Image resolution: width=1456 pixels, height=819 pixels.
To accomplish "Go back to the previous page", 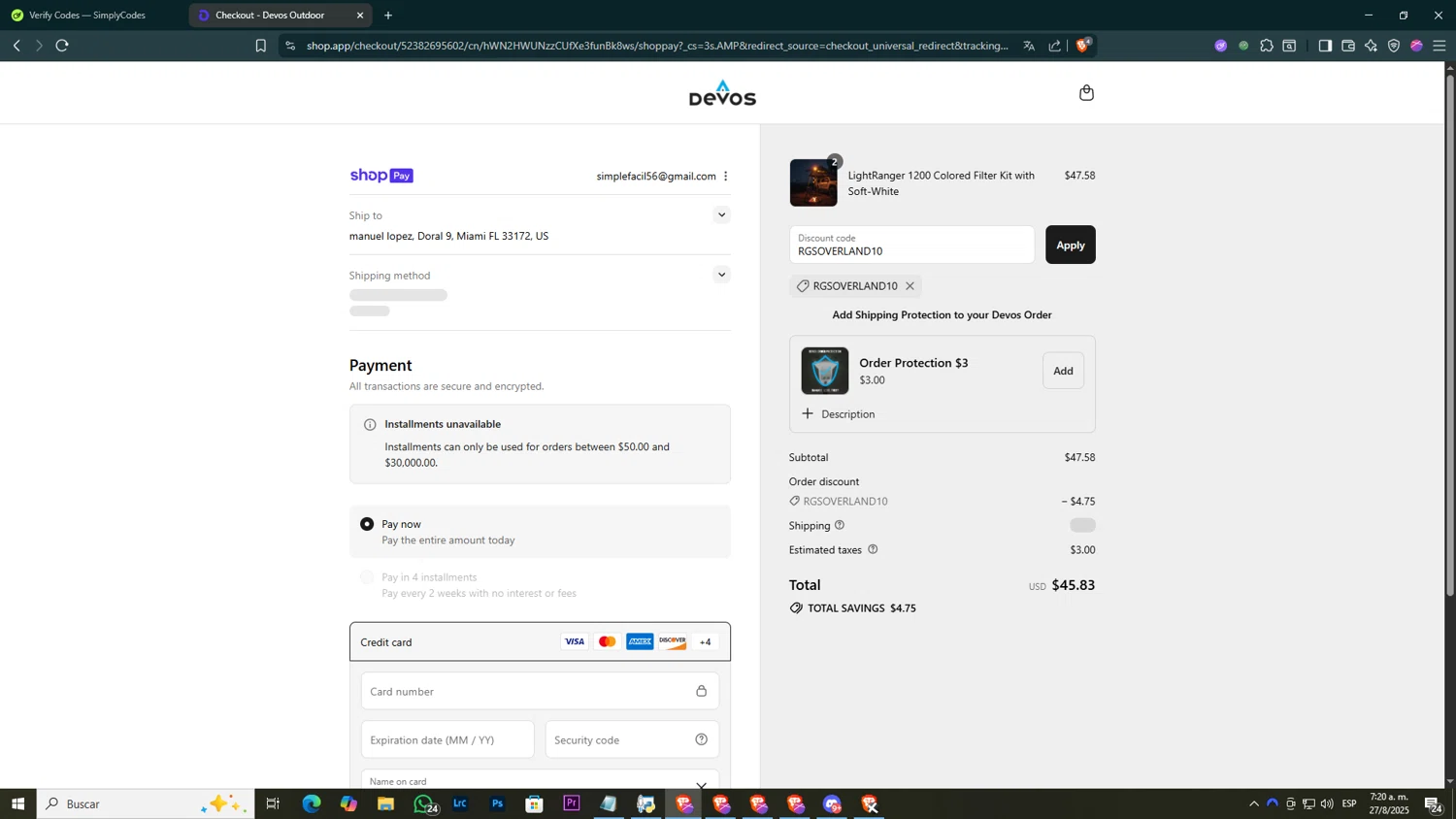I will pos(17,46).
